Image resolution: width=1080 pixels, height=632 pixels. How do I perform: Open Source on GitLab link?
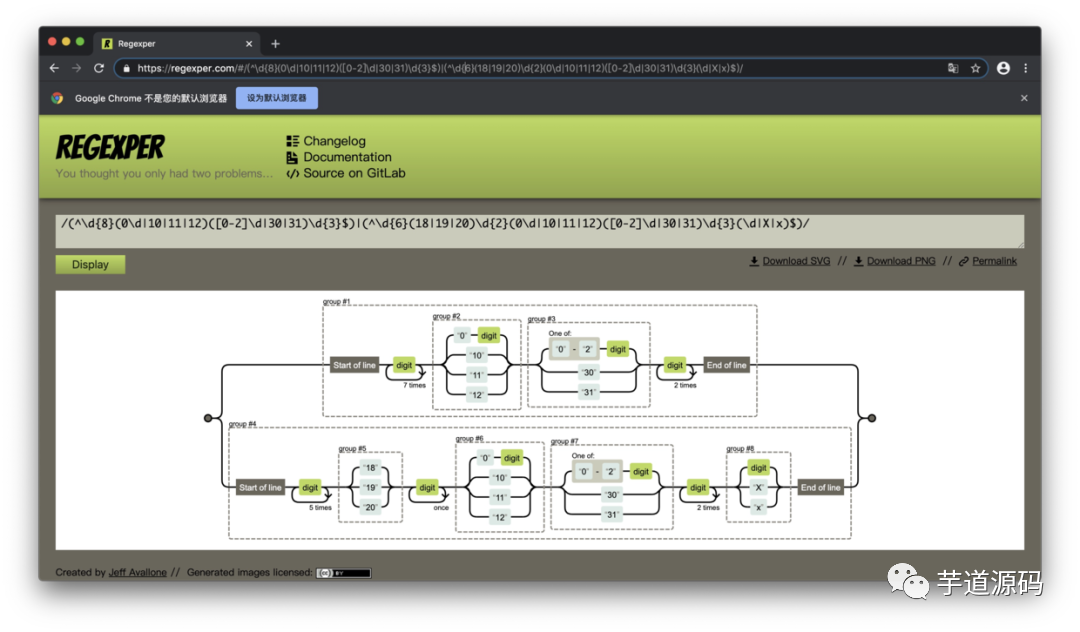pos(354,173)
